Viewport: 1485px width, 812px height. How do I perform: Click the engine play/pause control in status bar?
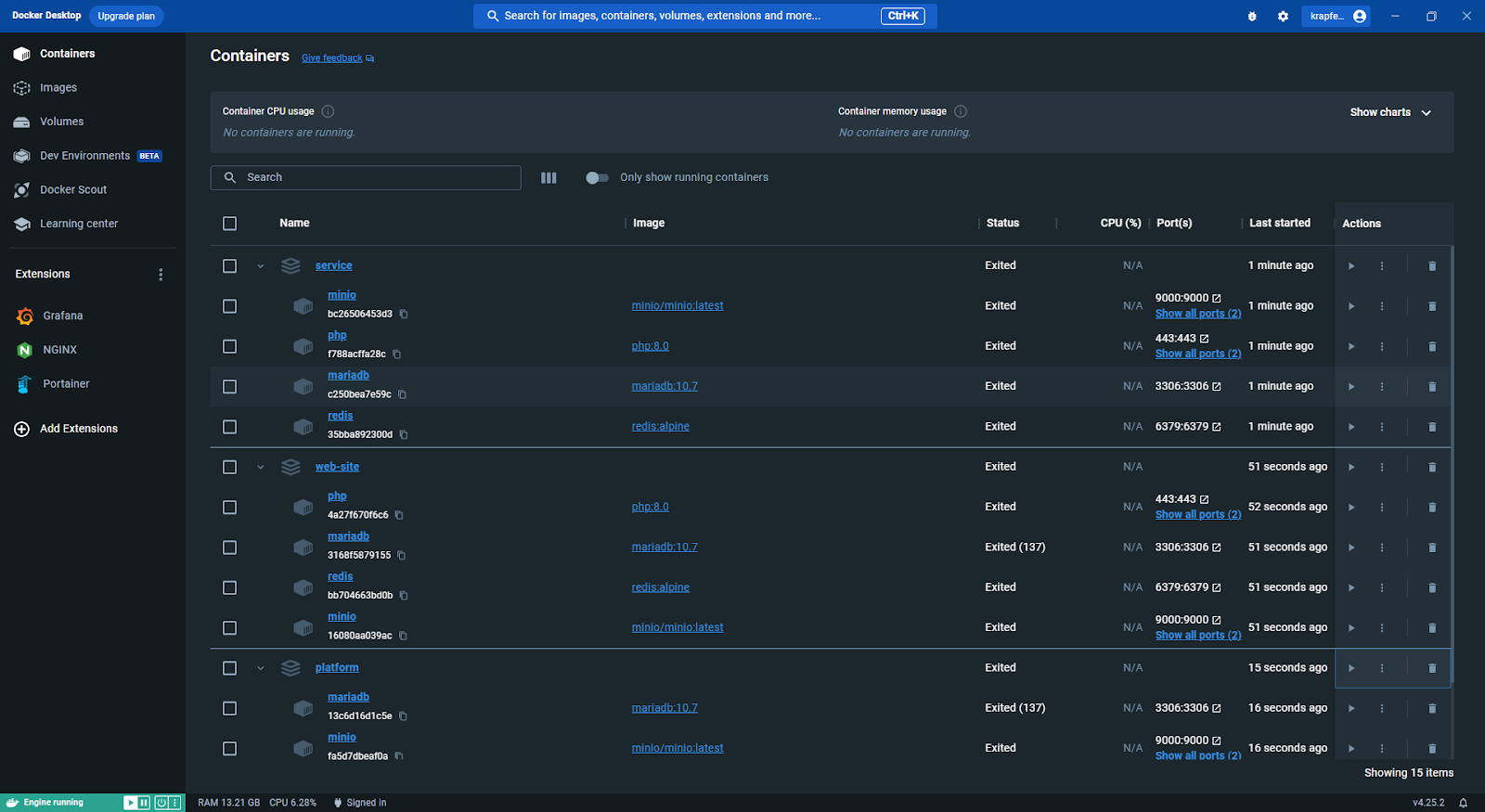pyautogui.click(x=137, y=803)
